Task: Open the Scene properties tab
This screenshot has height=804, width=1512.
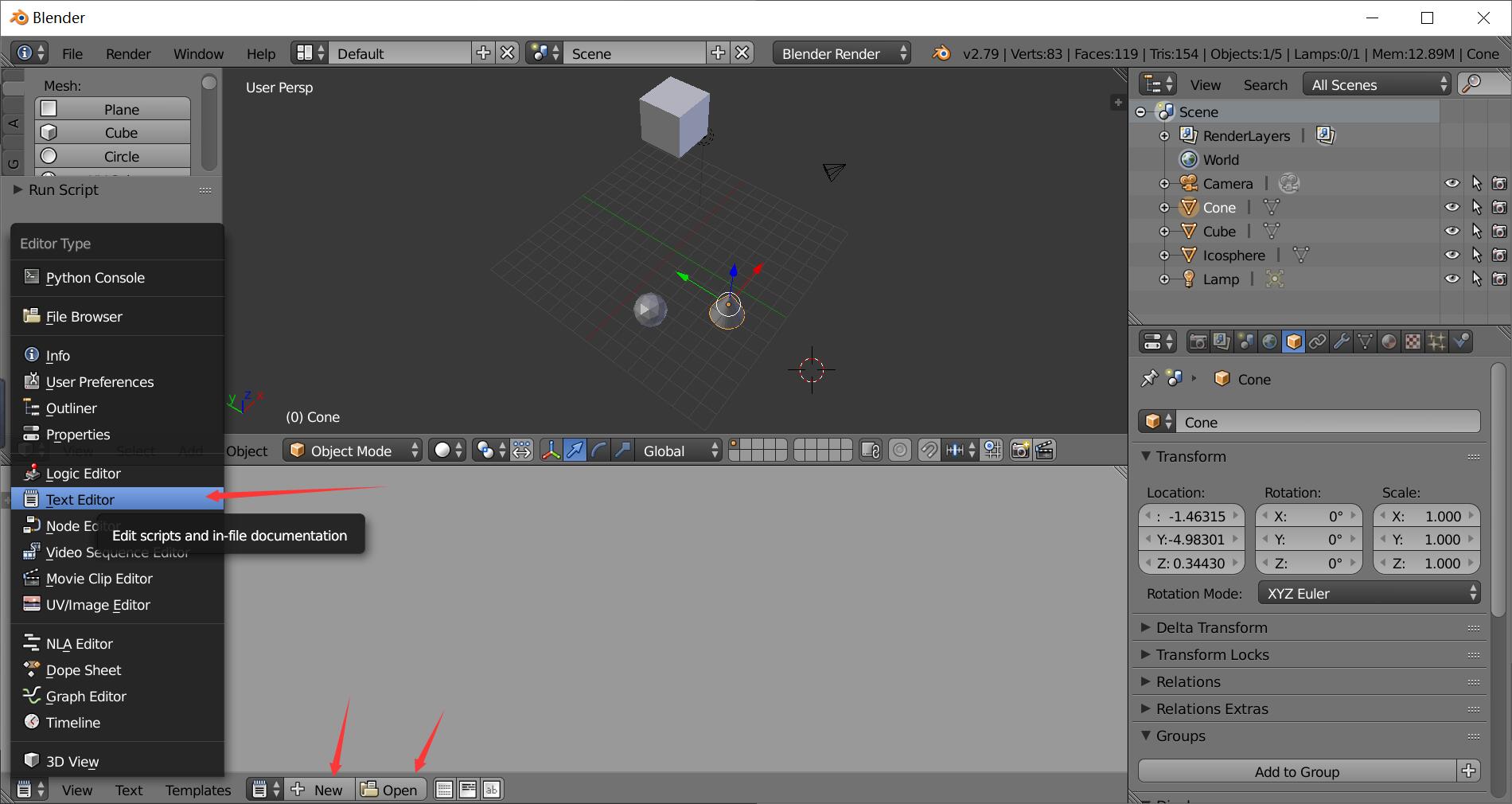Action: pyautogui.click(x=1245, y=342)
